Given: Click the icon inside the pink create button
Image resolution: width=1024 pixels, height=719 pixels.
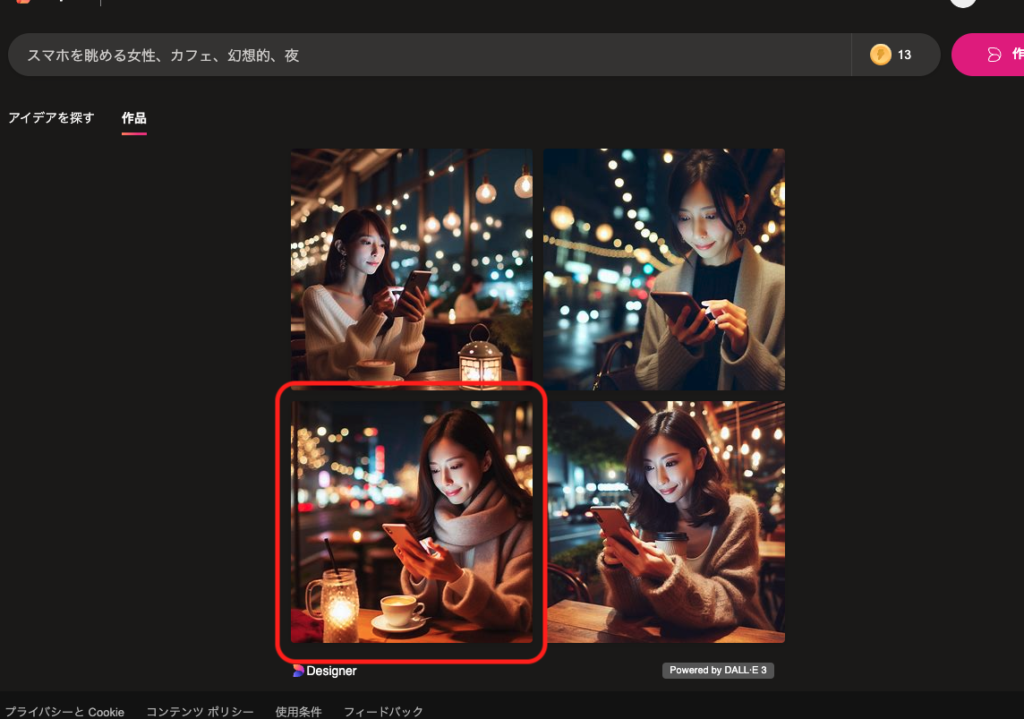Looking at the screenshot, I should [x=994, y=55].
